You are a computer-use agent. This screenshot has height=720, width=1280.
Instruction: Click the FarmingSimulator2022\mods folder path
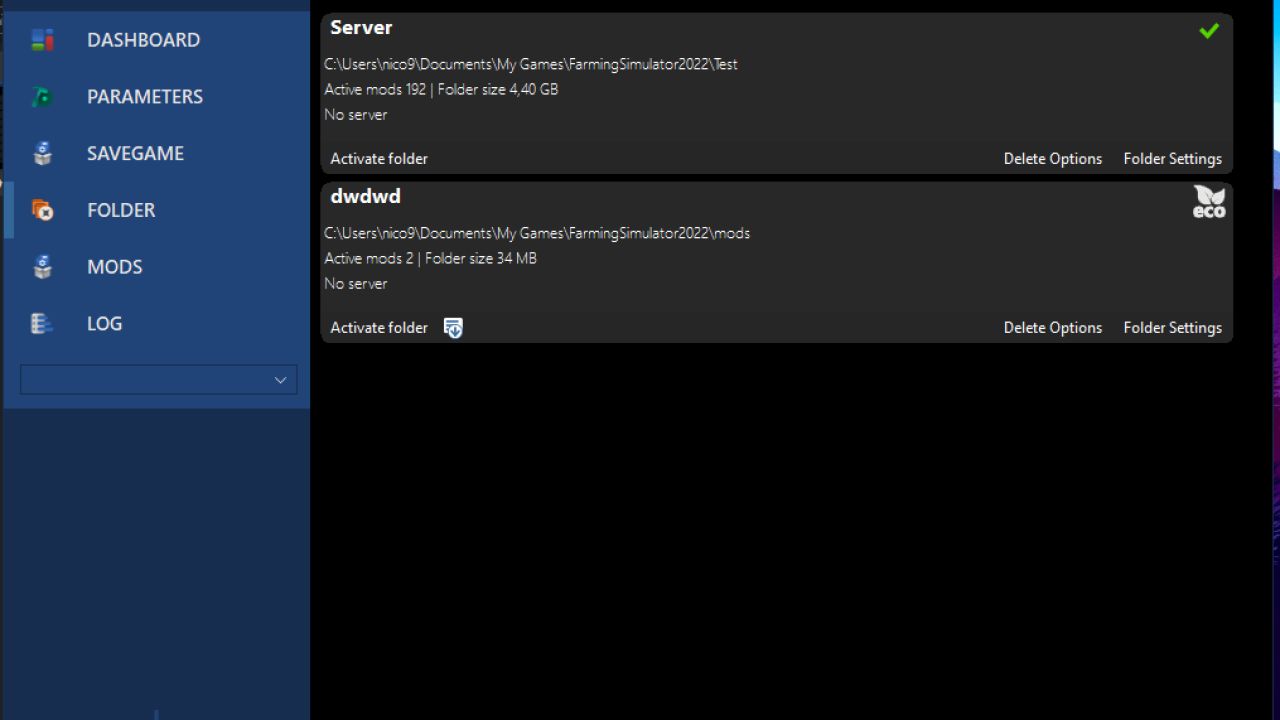[536, 233]
